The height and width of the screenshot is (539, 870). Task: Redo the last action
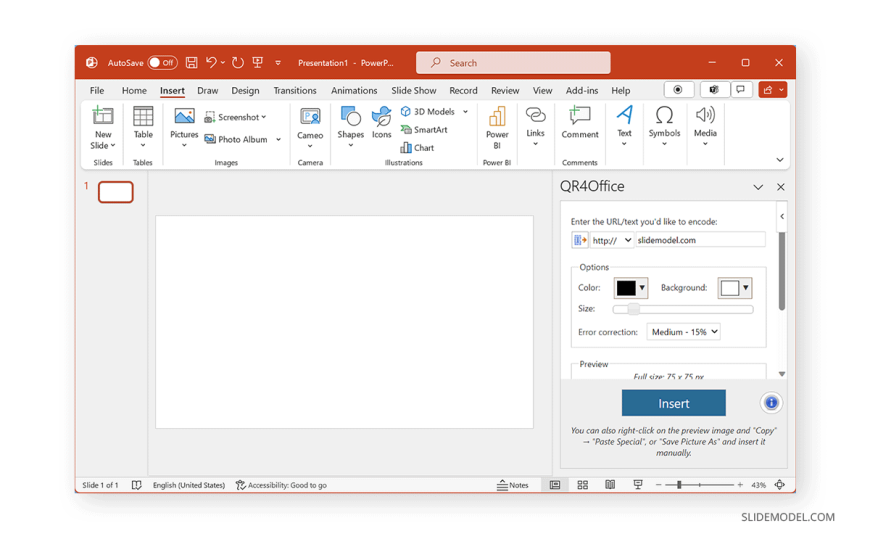(x=238, y=62)
